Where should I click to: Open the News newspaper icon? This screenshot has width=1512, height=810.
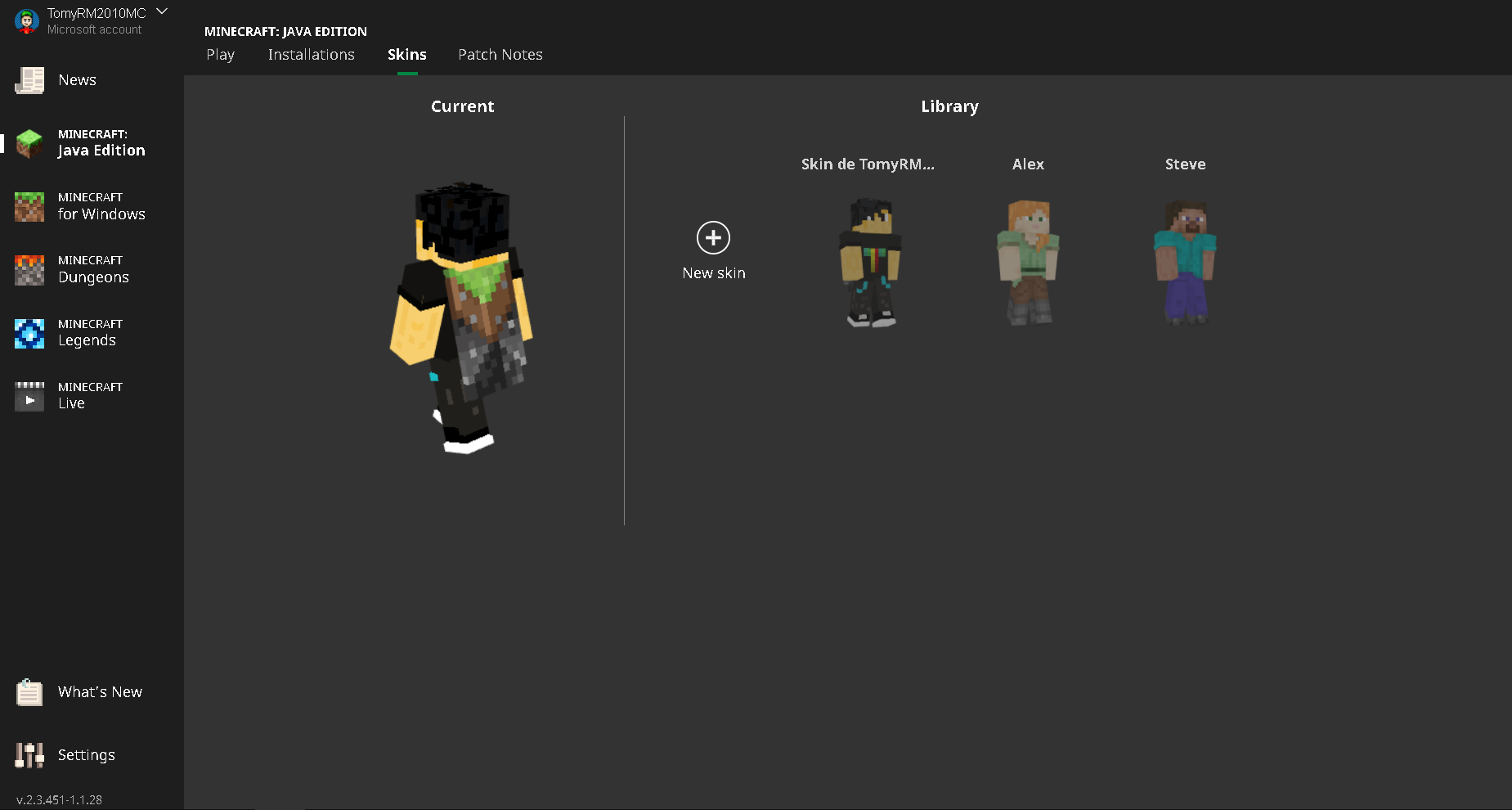[x=29, y=80]
